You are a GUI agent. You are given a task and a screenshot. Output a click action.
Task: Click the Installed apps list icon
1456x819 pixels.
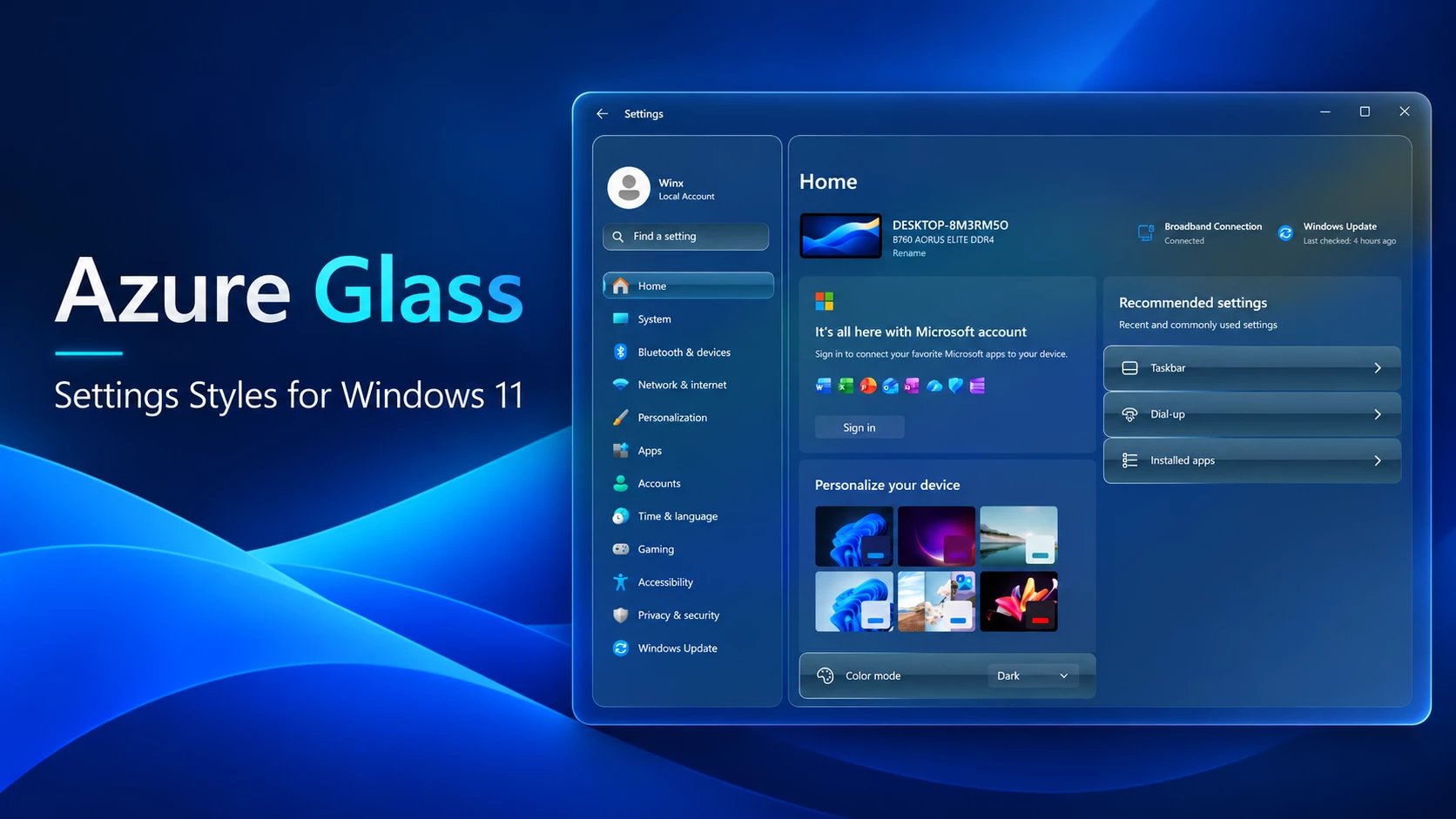pyautogui.click(x=1129, y=460)
